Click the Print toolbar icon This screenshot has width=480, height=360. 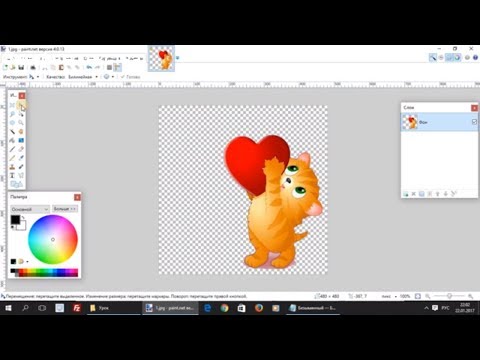(33, 67)
